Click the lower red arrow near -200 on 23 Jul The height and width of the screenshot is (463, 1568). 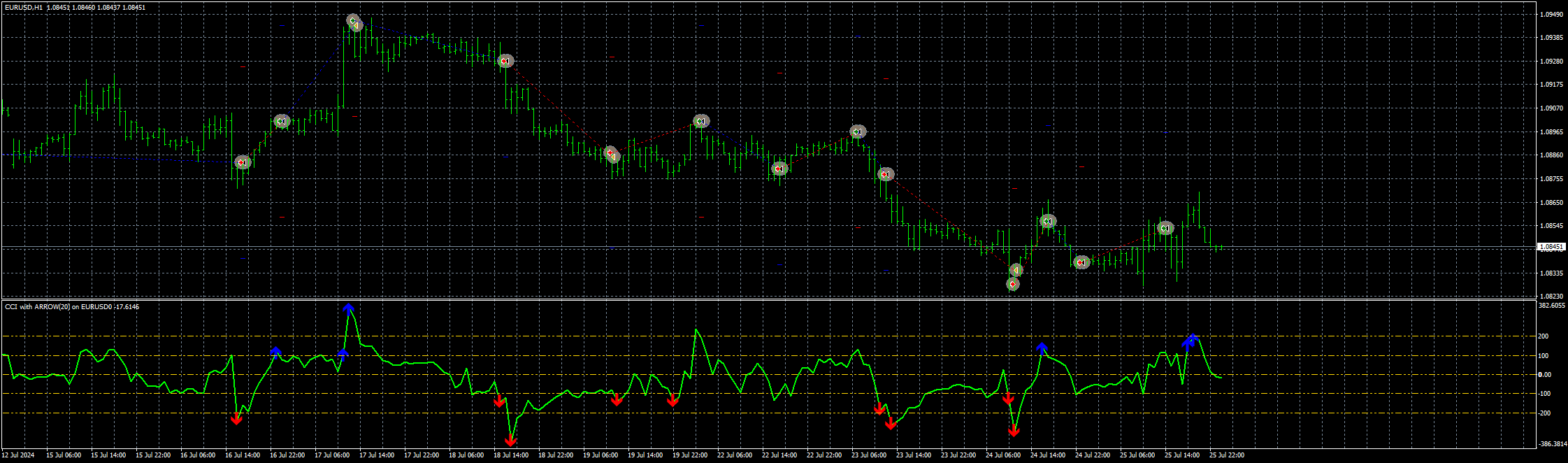(891, 423)
